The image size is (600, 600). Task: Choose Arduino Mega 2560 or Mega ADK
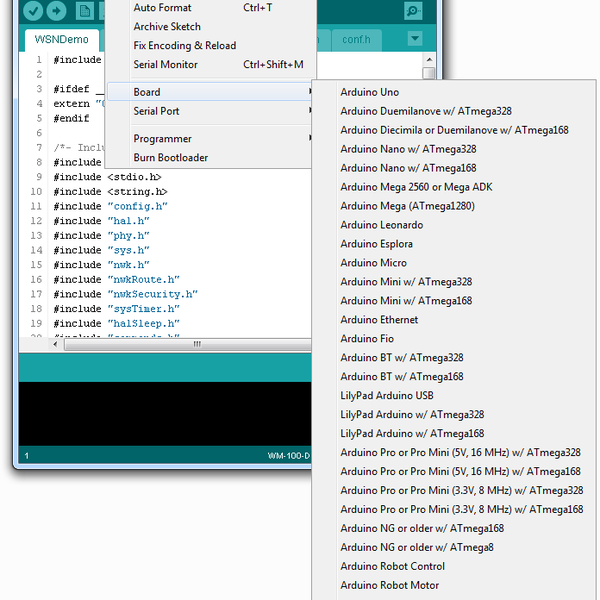point(416,187)
